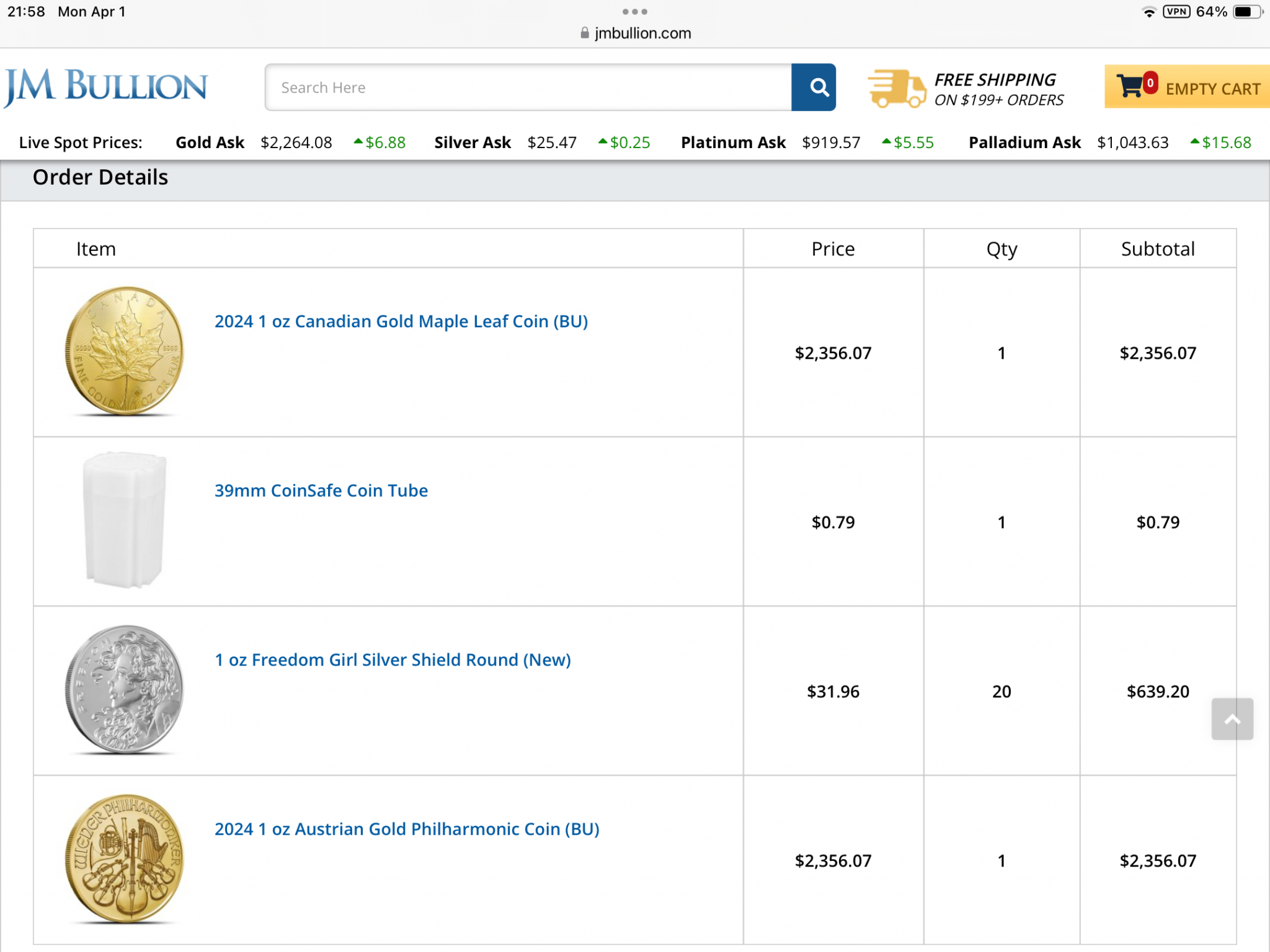The image size is (1270, 952).
Task: Tap the scroll-to-top arrow button
Action: click(1232, 719)
